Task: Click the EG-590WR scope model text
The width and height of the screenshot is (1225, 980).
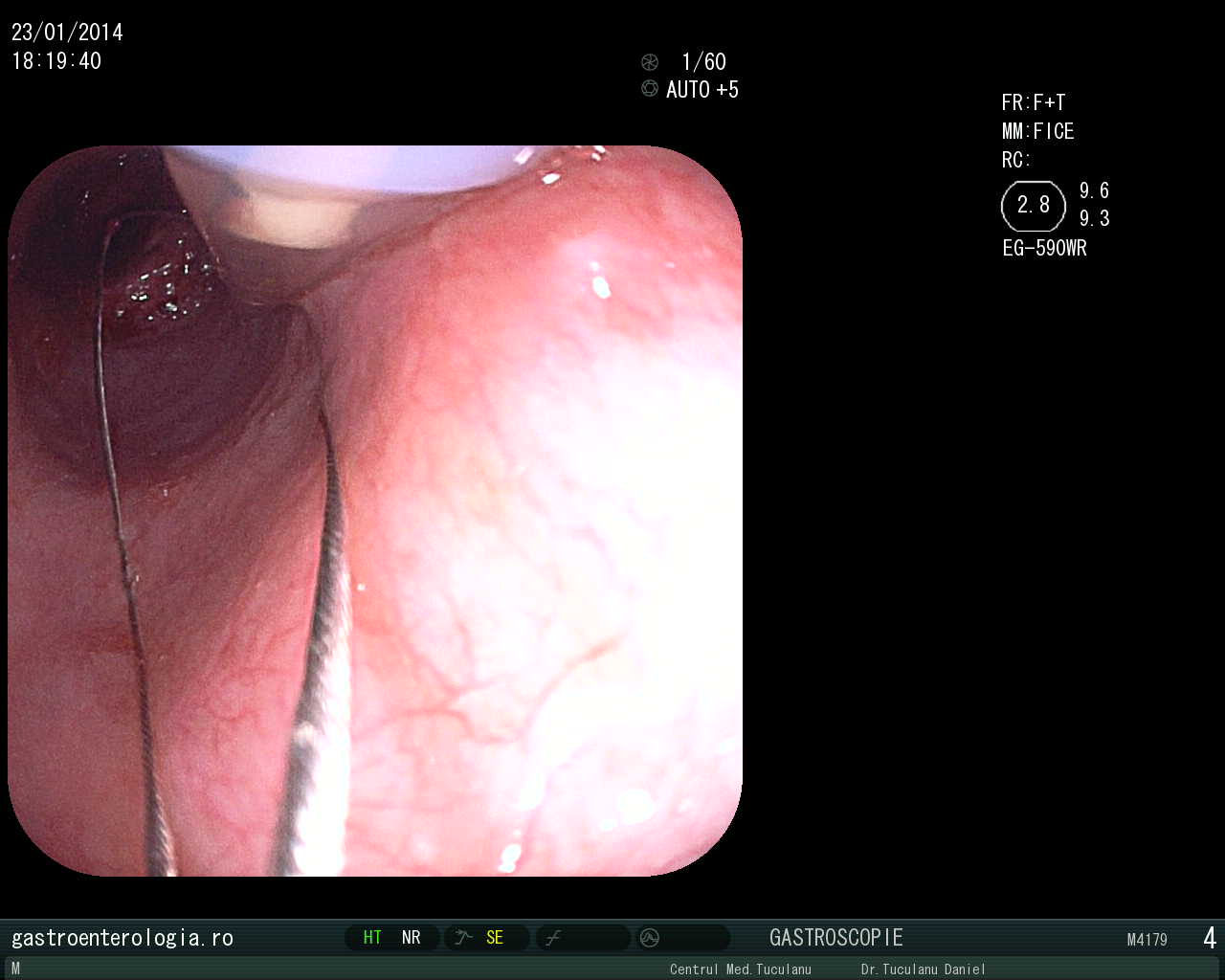Action: [1045, 248]
